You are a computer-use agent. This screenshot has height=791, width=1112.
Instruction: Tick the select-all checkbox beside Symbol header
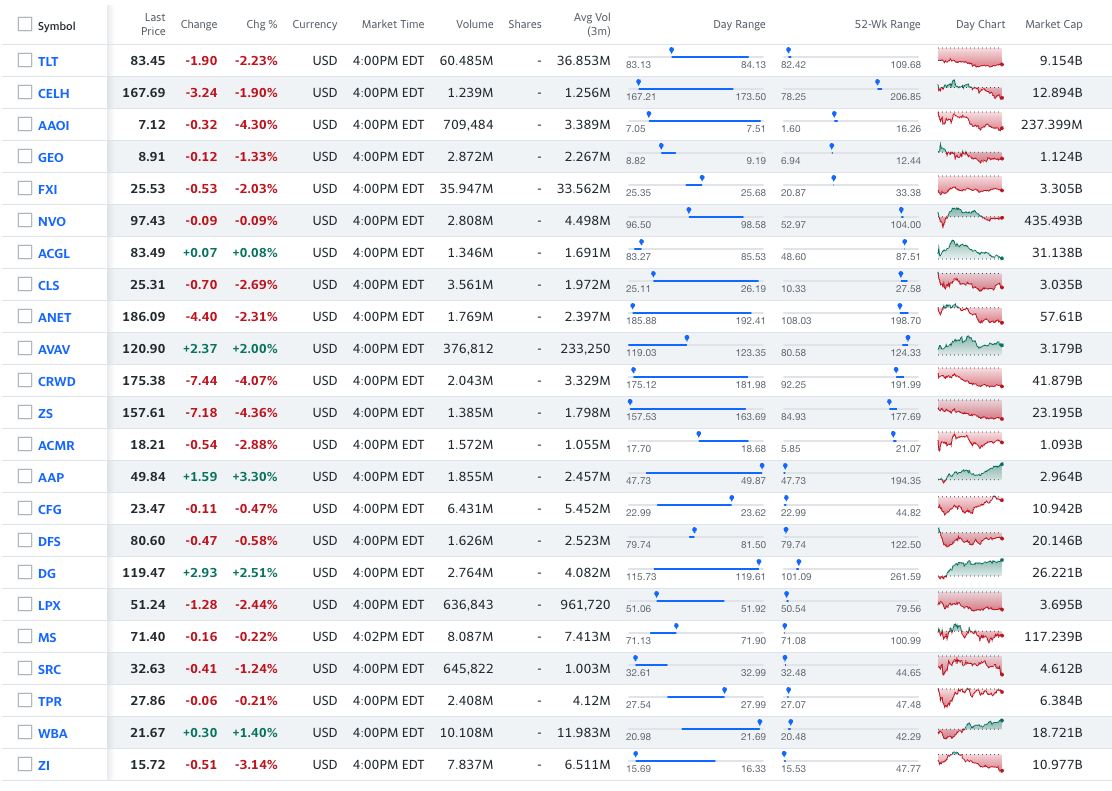click(25, 25)
